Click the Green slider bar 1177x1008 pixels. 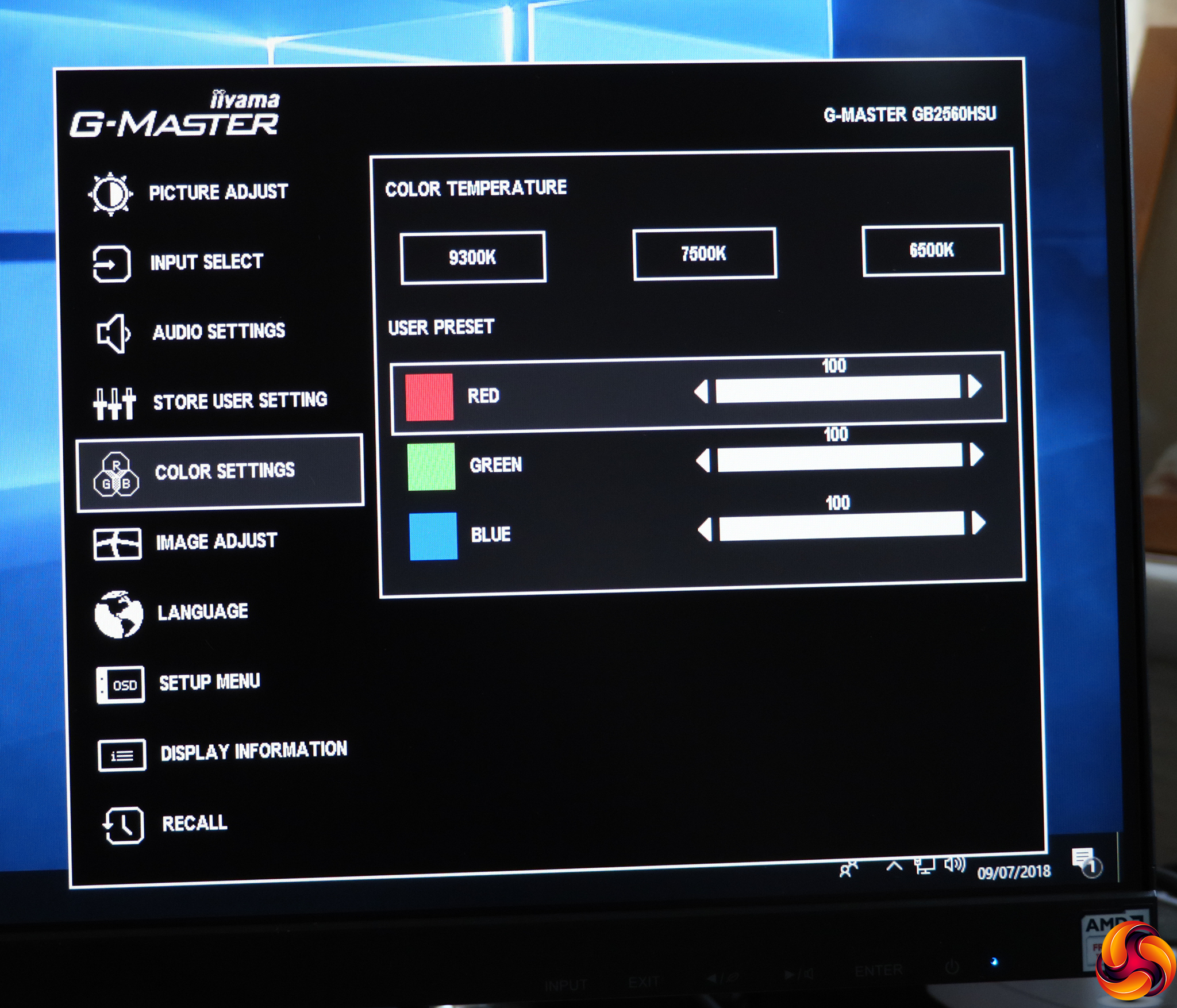pos(840,457)
